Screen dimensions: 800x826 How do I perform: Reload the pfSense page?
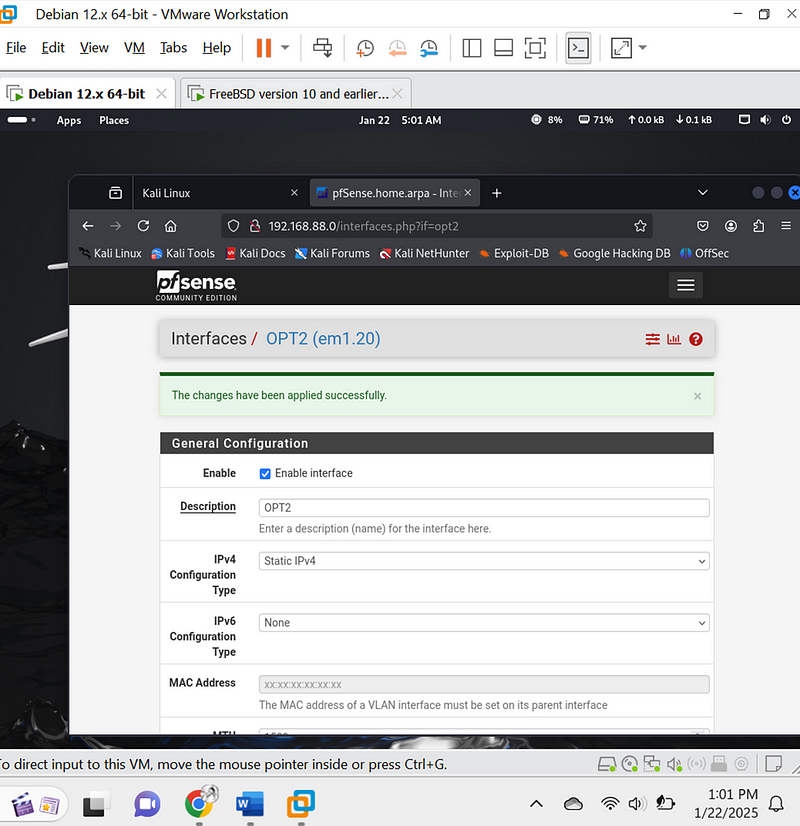143,227
